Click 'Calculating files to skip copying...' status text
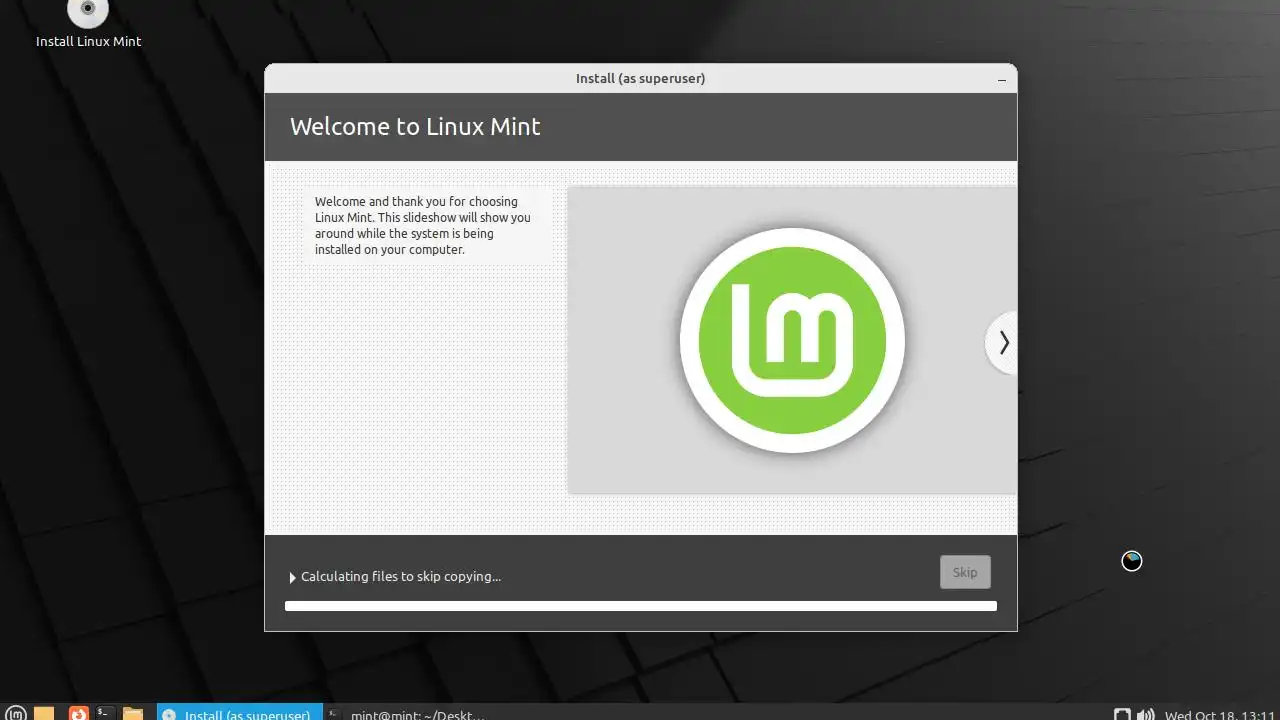Viewport: 1280px width, 720px height. [x=401, y=576]
